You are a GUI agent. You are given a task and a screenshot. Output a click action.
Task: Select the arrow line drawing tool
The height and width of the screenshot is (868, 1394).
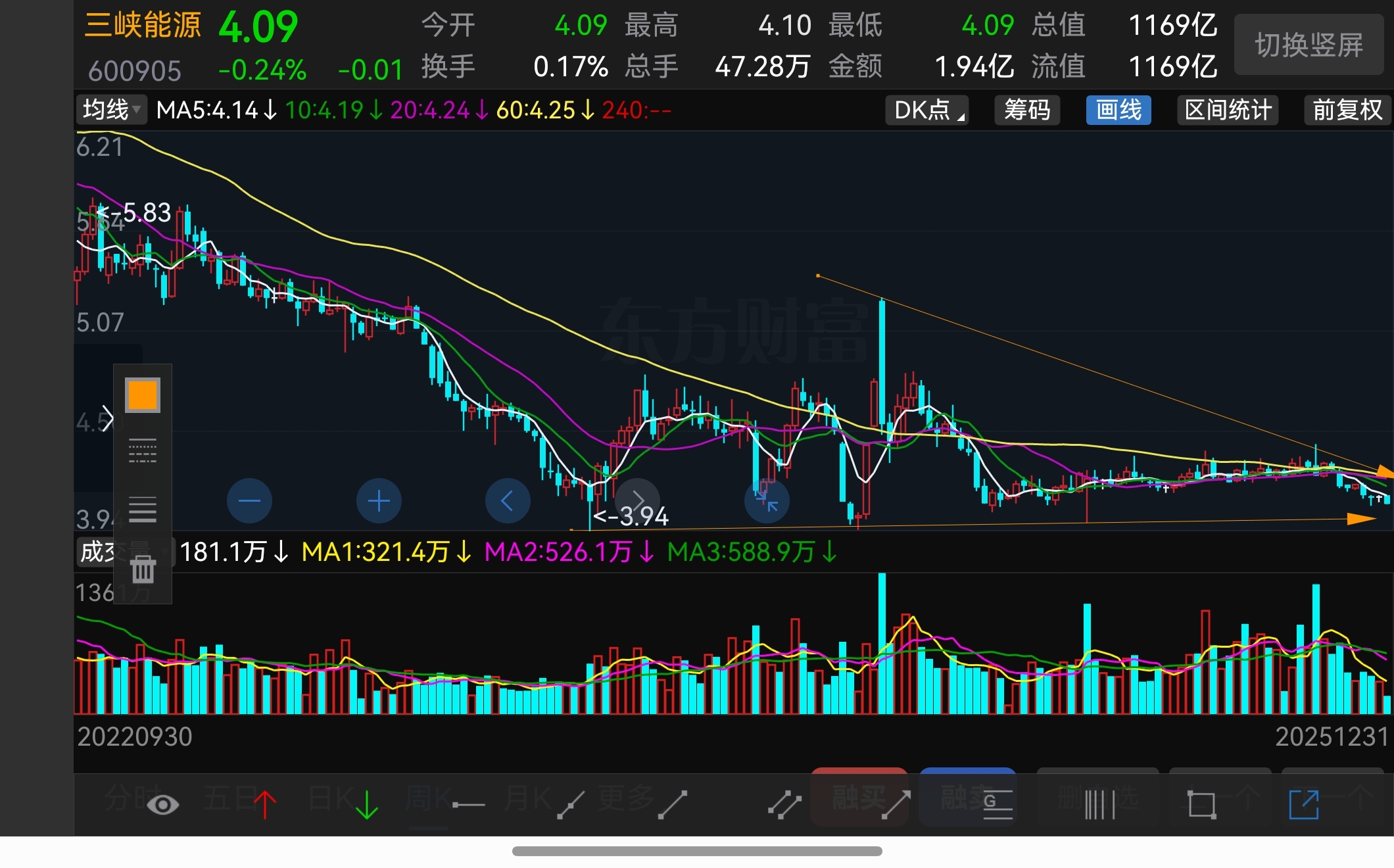[x=896, y=805]
